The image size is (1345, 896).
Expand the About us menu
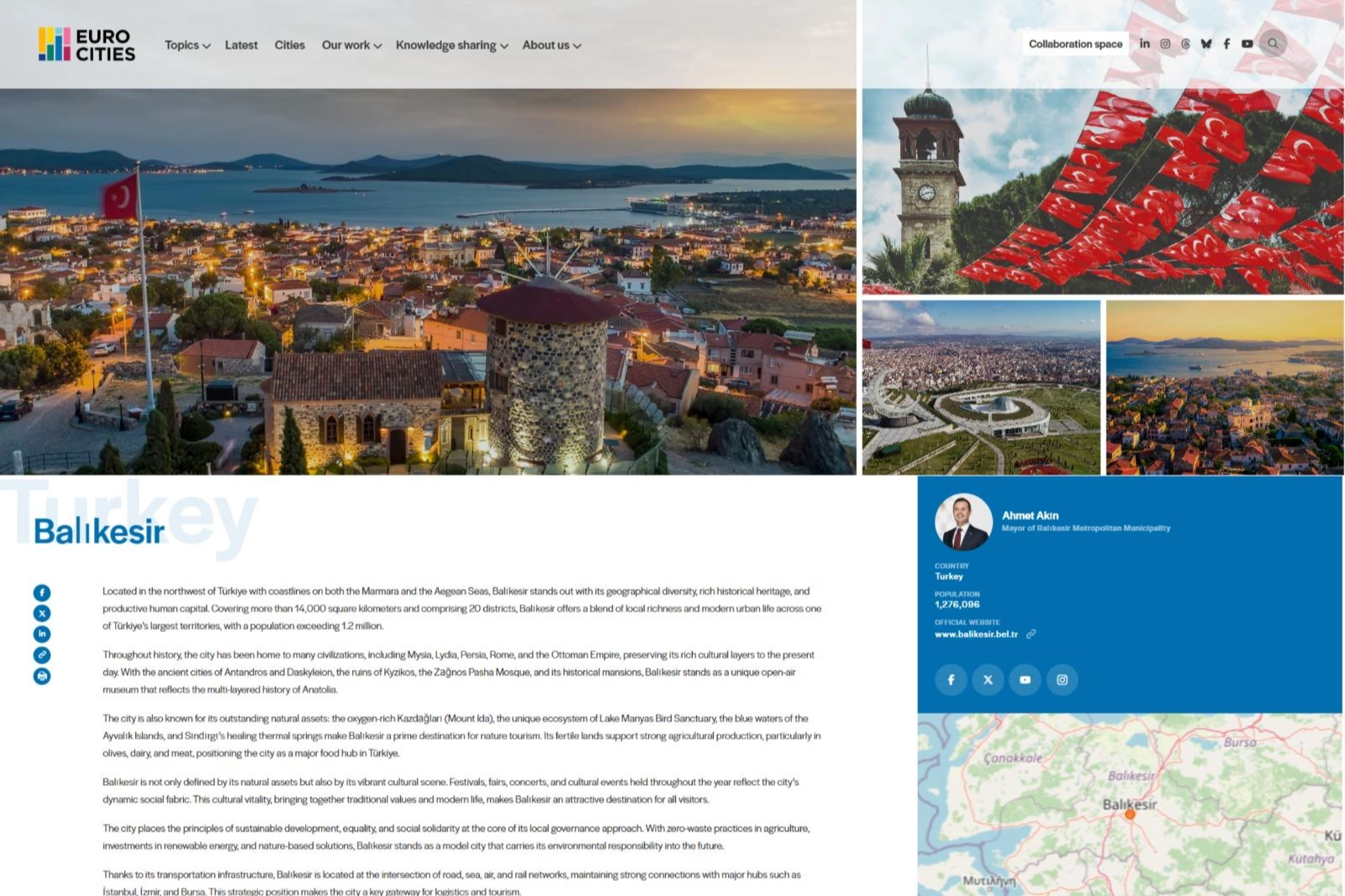coord(551,45)
